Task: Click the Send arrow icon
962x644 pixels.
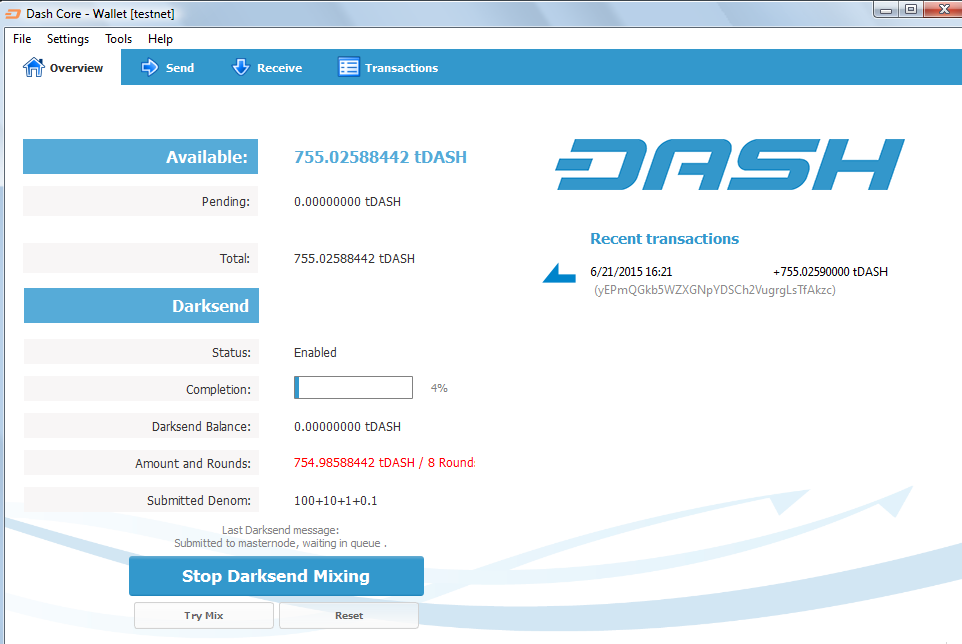Action: [x=149, y=67]
